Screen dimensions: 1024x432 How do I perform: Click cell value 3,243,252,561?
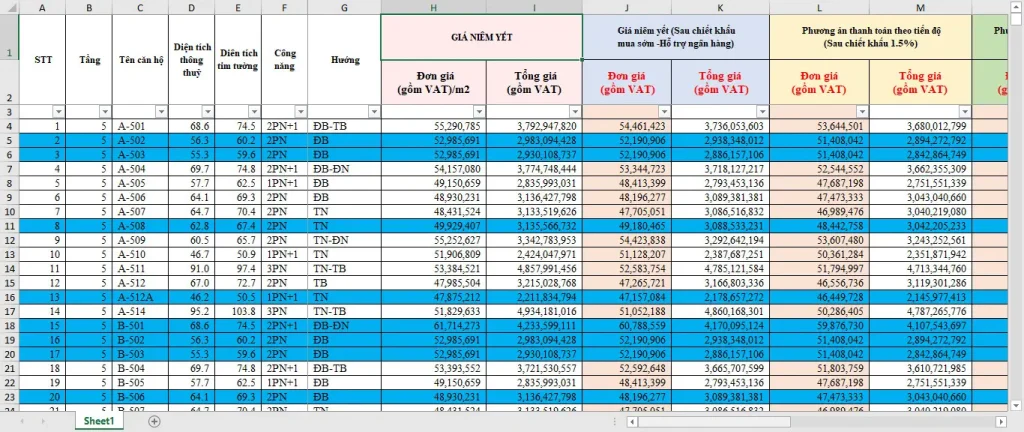coord(920,241)
